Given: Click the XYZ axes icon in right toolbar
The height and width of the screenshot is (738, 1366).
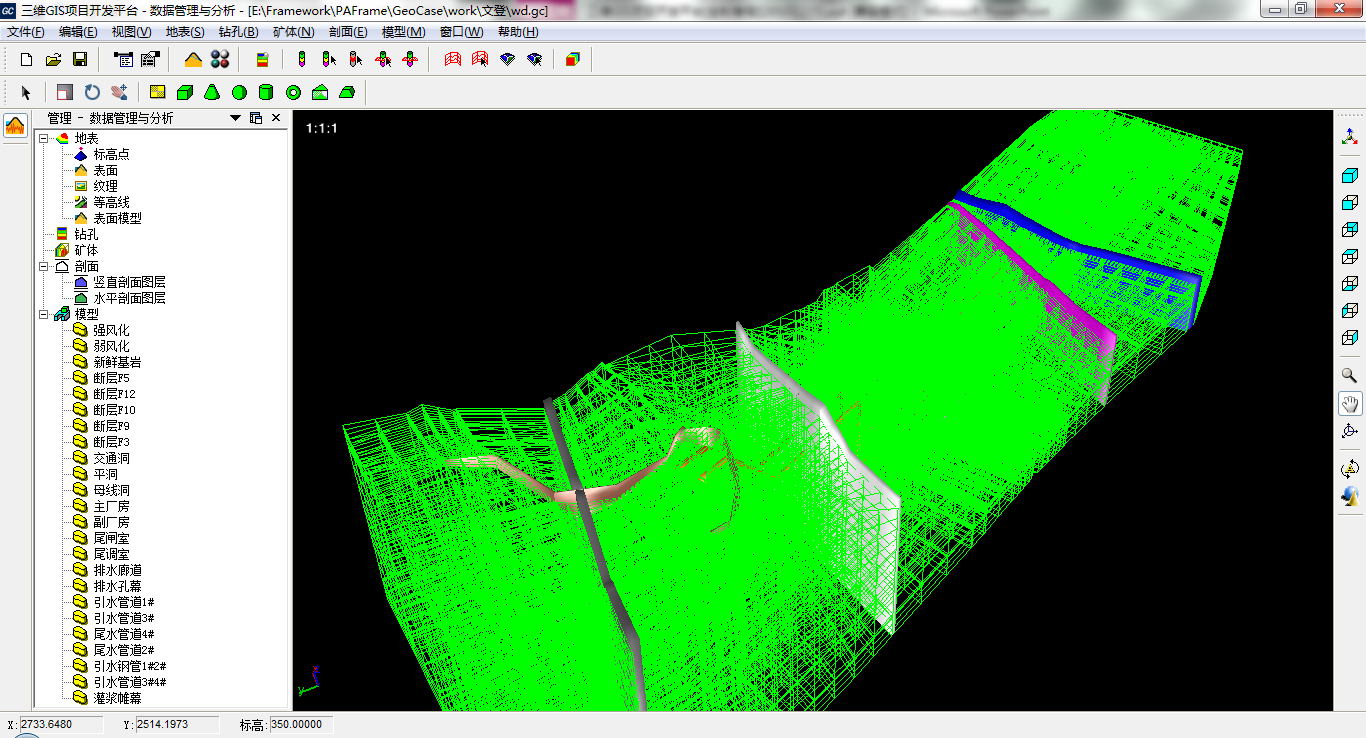Looking at the screenshot, I should point(1349,137).
